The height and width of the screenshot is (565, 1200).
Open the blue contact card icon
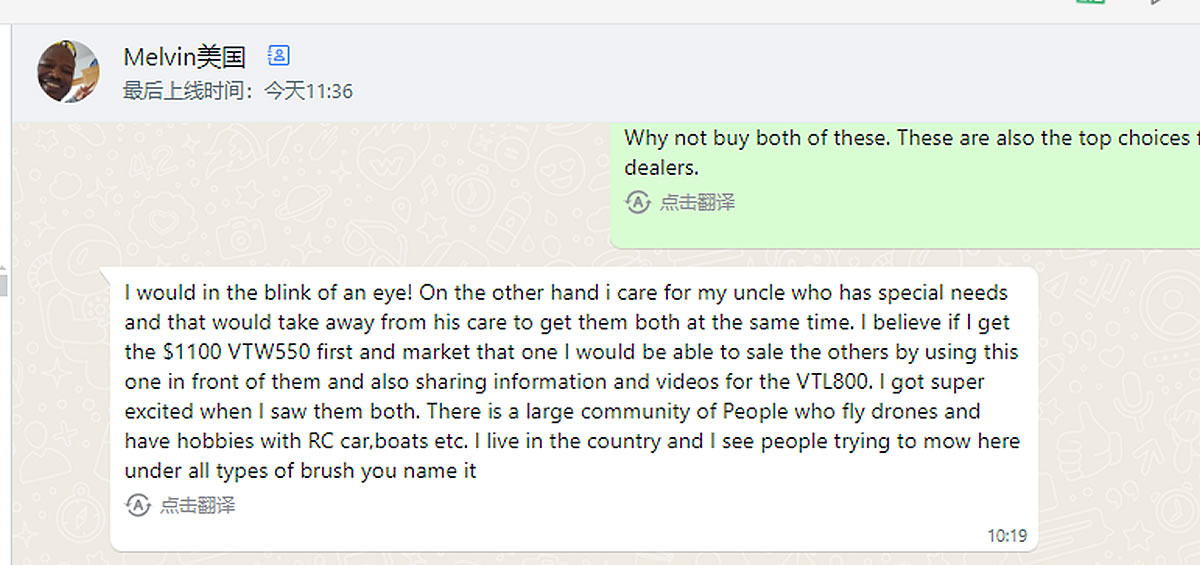[279, 56]
